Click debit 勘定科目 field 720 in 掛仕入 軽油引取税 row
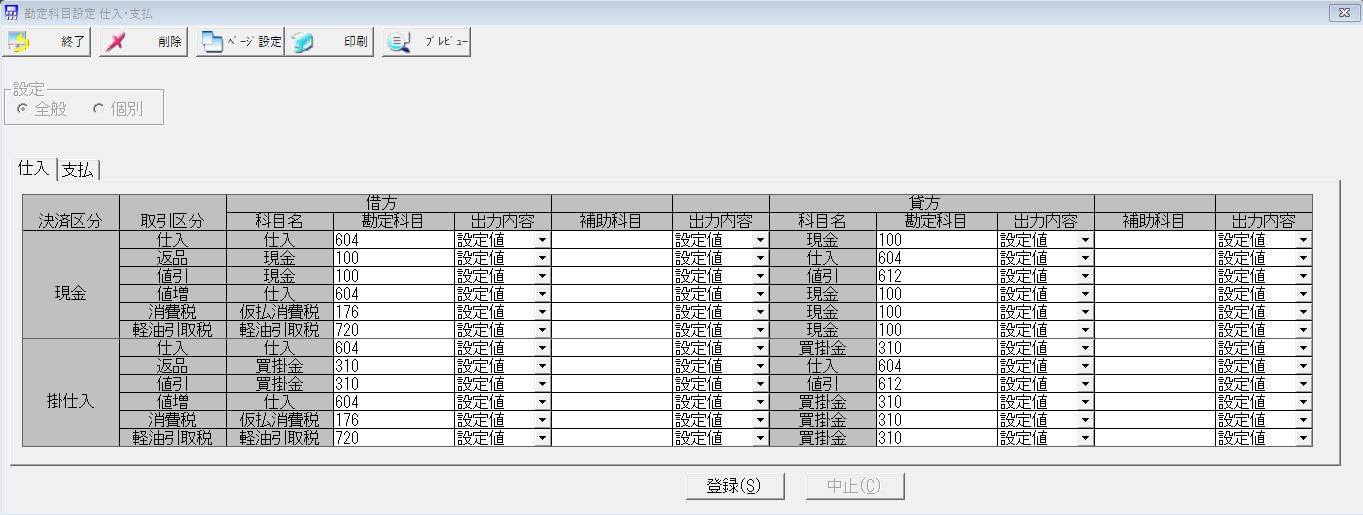The width and height of the screenshot is (1363, 515). [x=393, y=438]
